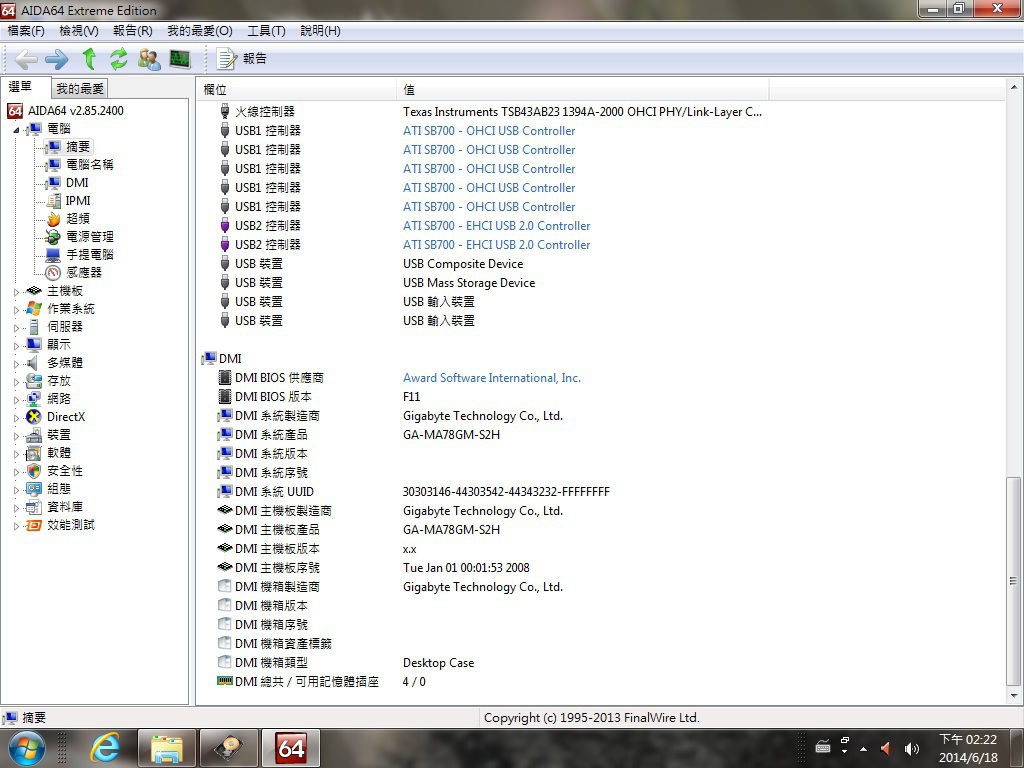Click the green monitor graph toolbar icon
Screen dimensions: 1024x768
coord(180,59)
